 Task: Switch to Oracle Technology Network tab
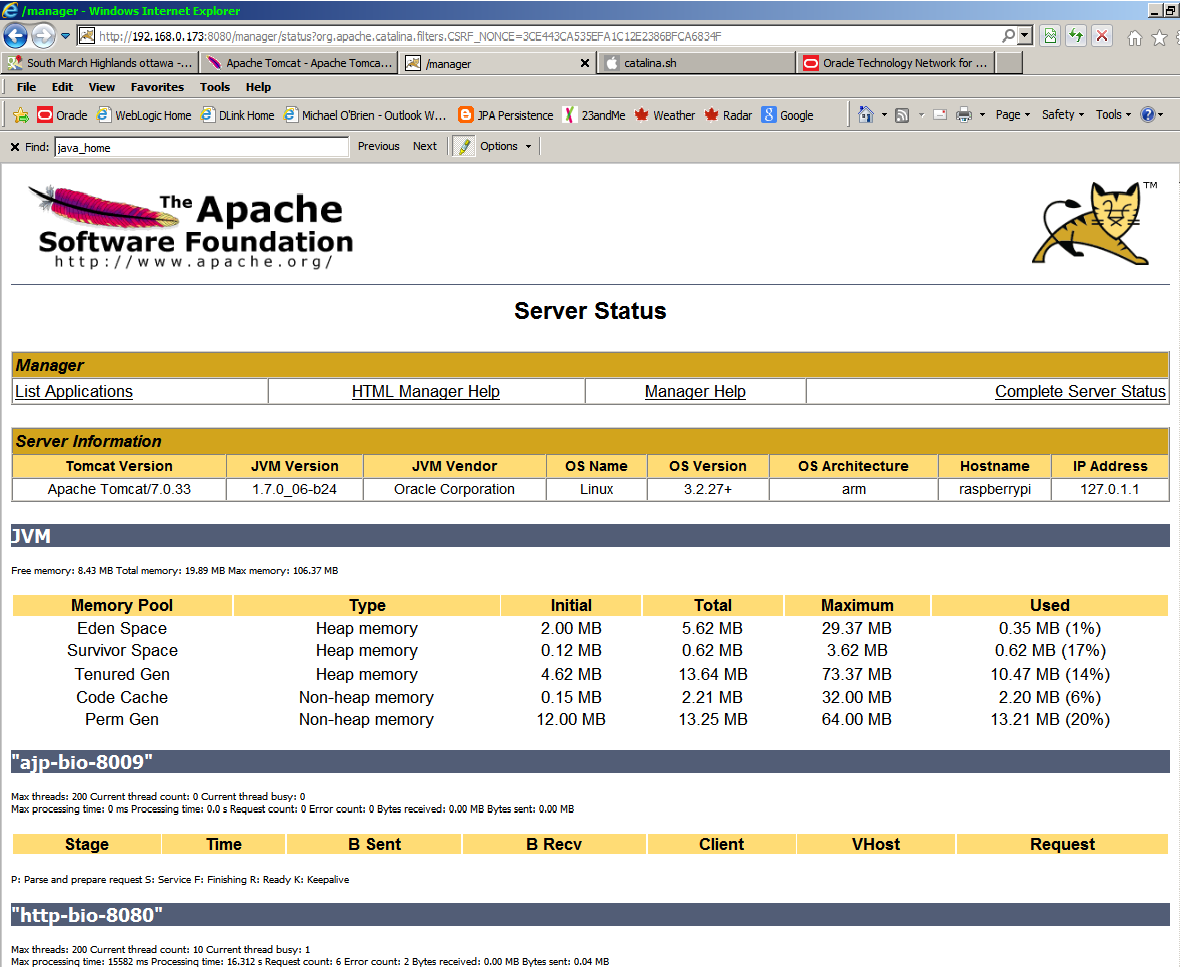(x=896, y=63)
